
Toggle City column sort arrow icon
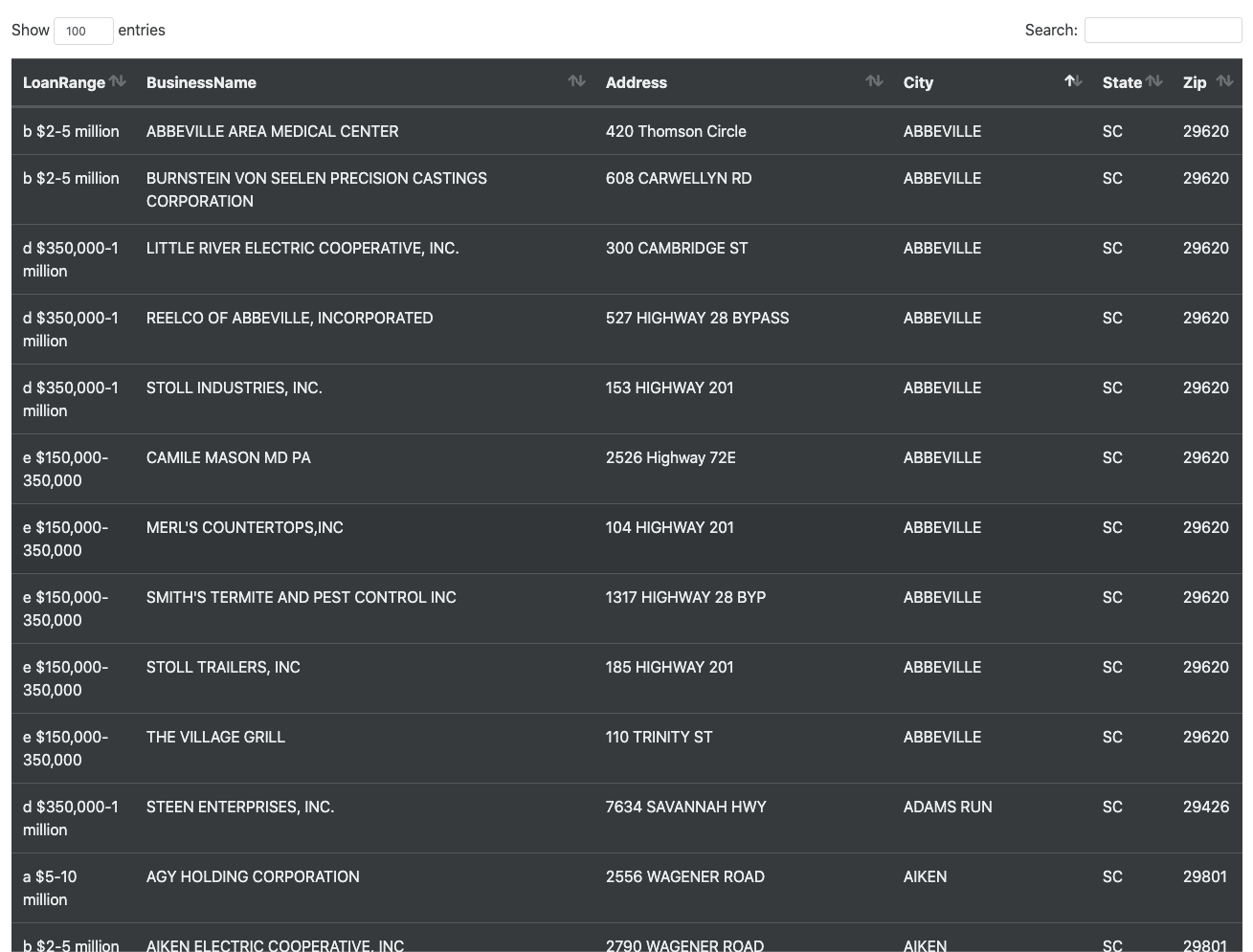click(1073, 81)
